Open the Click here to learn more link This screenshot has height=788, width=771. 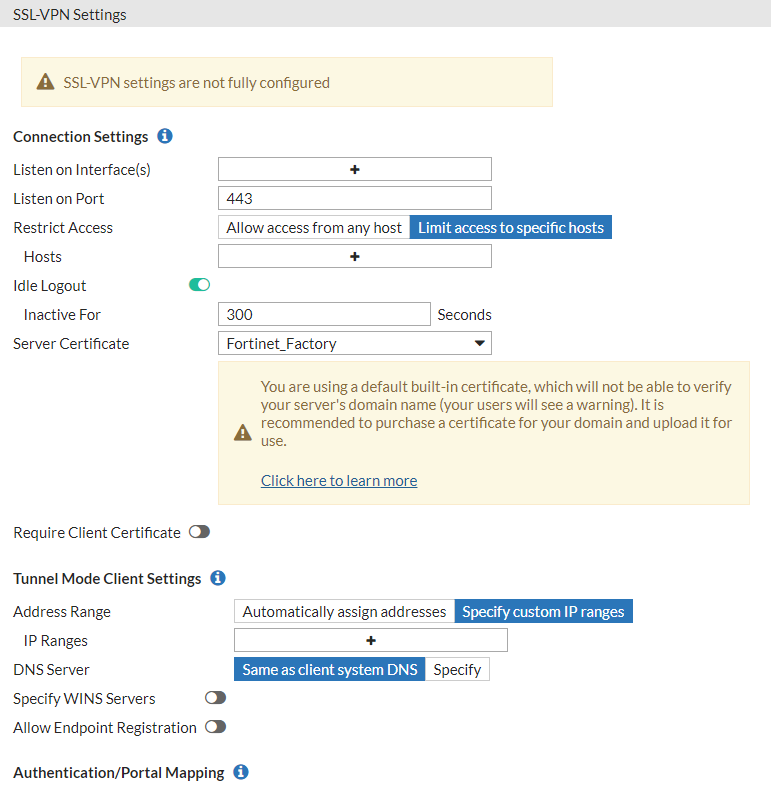tap(339, 481)
